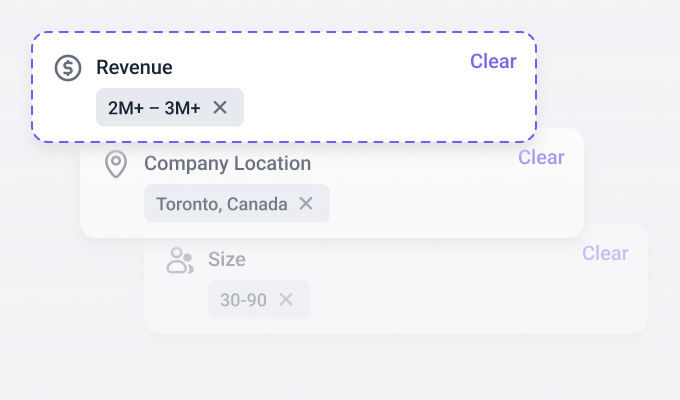Click the Company Location filter title

pos(227,164)
